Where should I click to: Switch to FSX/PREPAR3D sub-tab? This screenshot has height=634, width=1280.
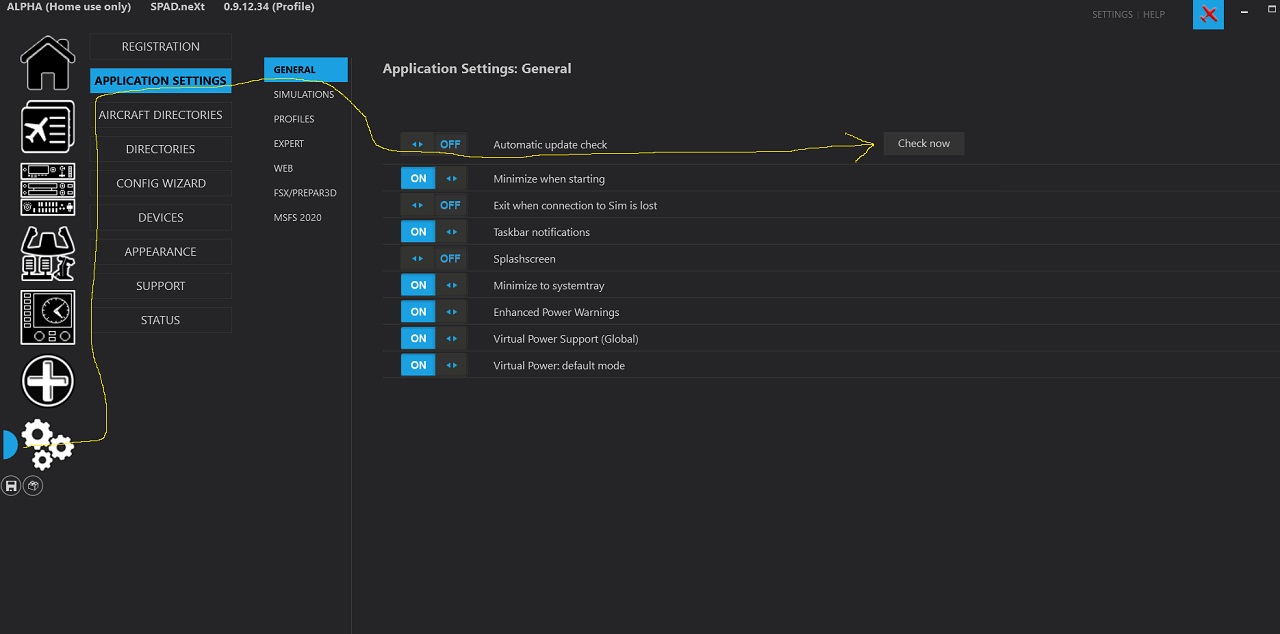(305, 193)
